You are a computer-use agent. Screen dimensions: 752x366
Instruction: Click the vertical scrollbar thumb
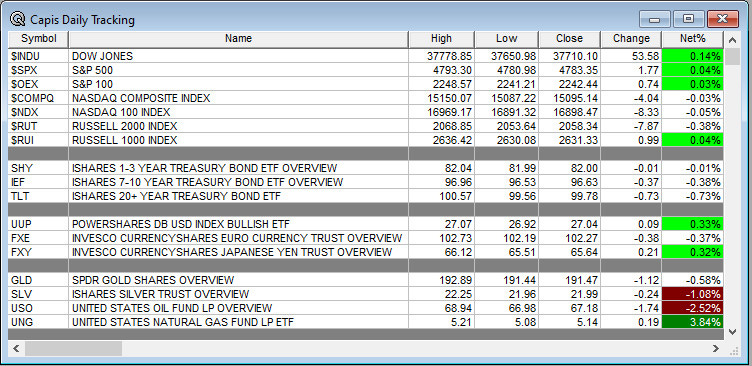(x=732, y=56)
